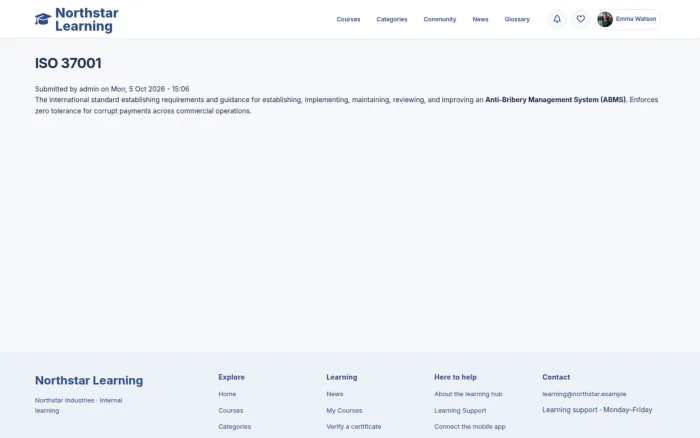Open My Courses in the footer
Screen dimensions: 700x438
[x=344, y=410]
